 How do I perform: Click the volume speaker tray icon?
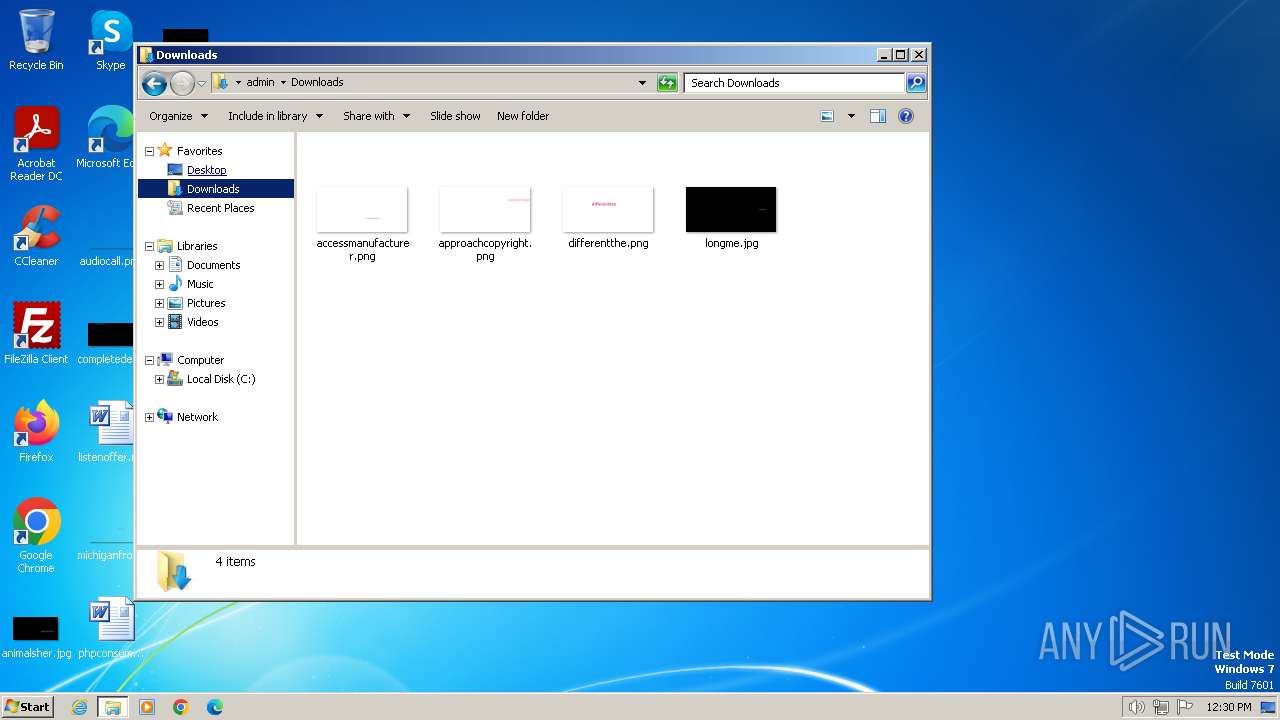[1136, 707]
